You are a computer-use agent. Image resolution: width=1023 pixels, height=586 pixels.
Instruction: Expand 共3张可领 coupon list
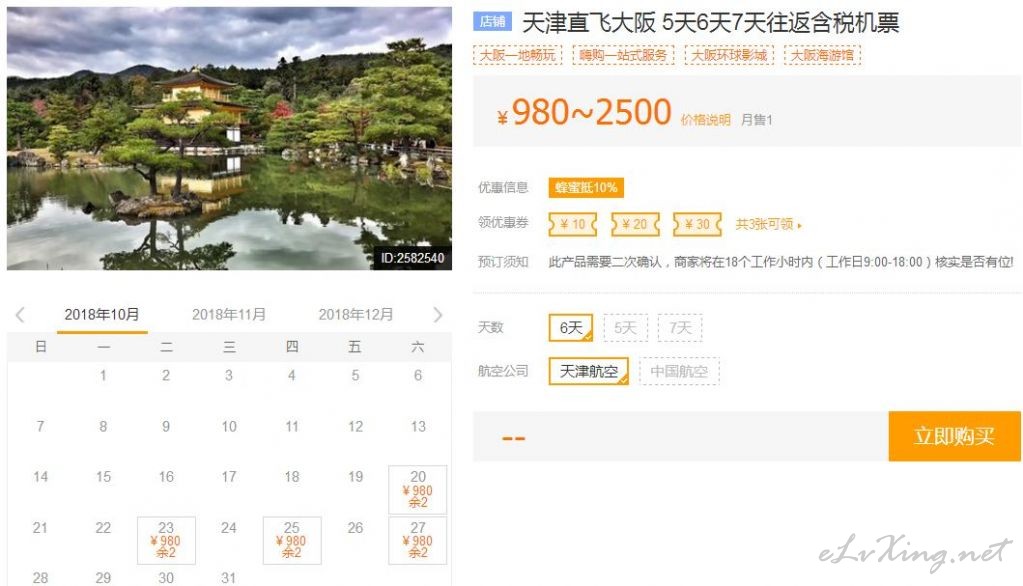tap(768, 224)
